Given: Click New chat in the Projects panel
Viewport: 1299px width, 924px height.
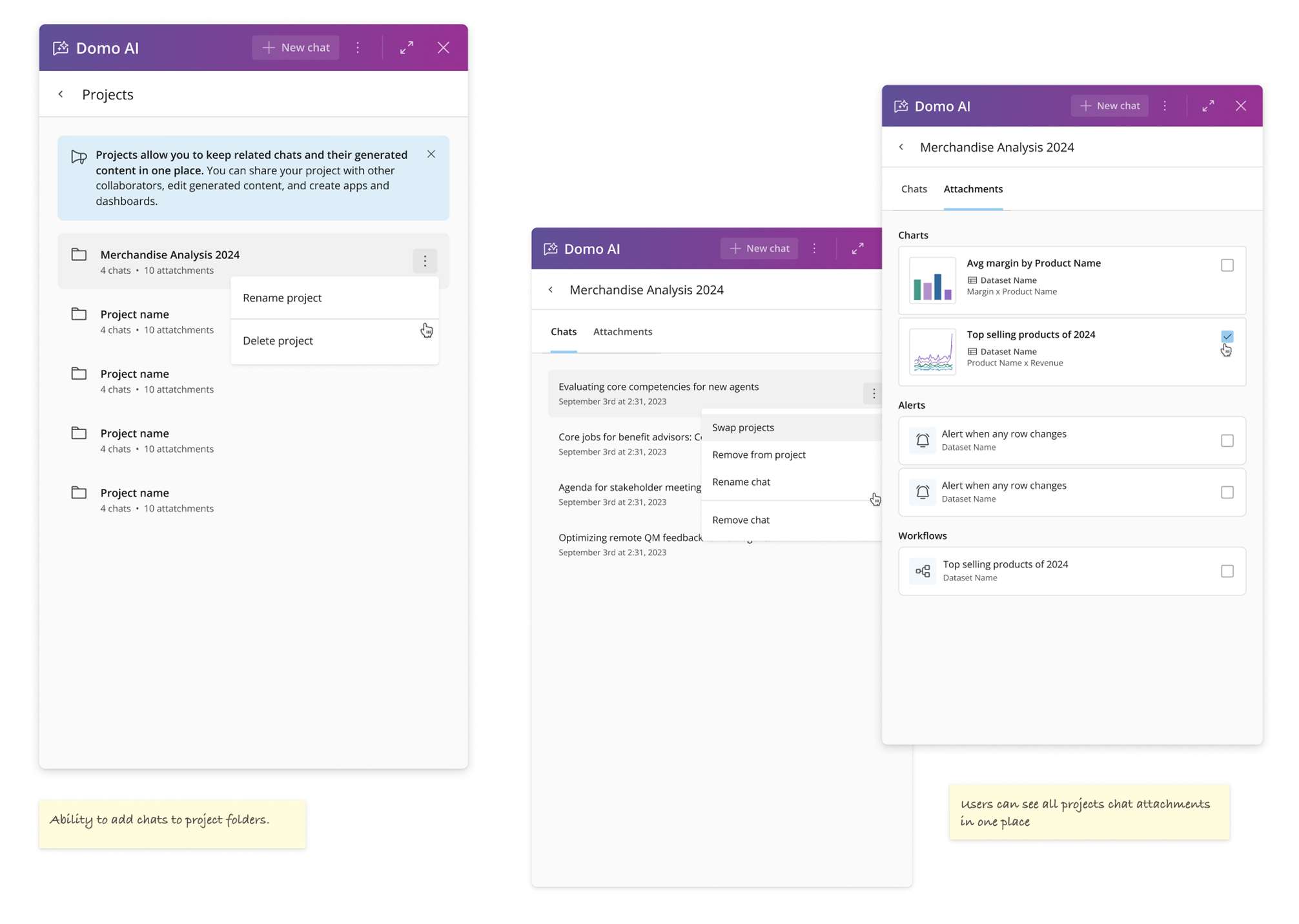Looking at the screenshot, I should tap(296, 48).
